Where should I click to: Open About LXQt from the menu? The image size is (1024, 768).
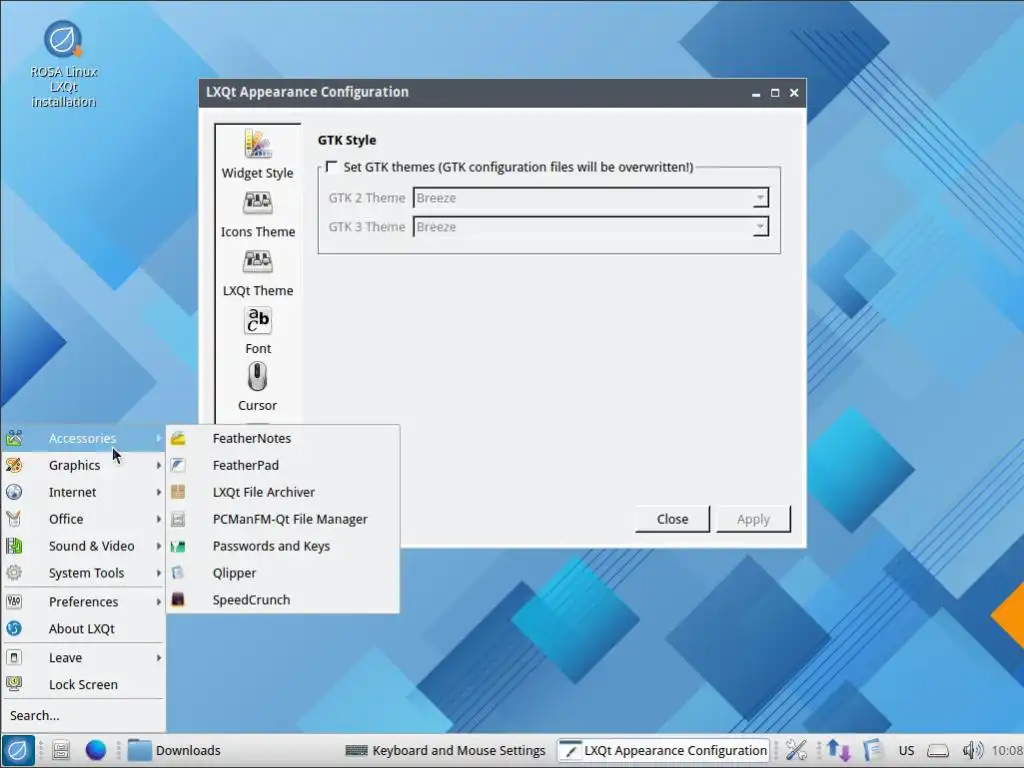[83, 629]
